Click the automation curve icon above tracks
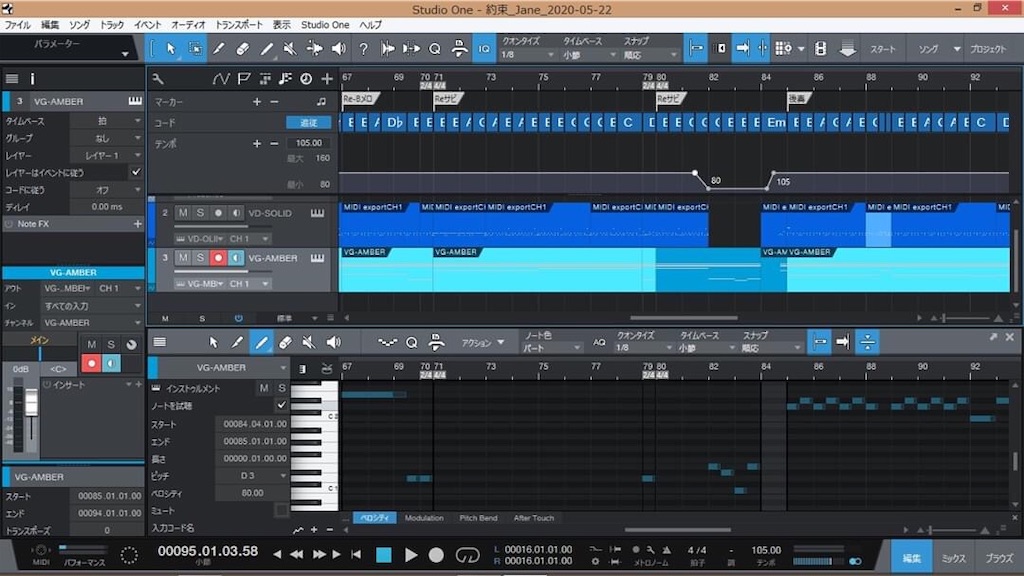 pyautogui.click(x=221, y=79)
